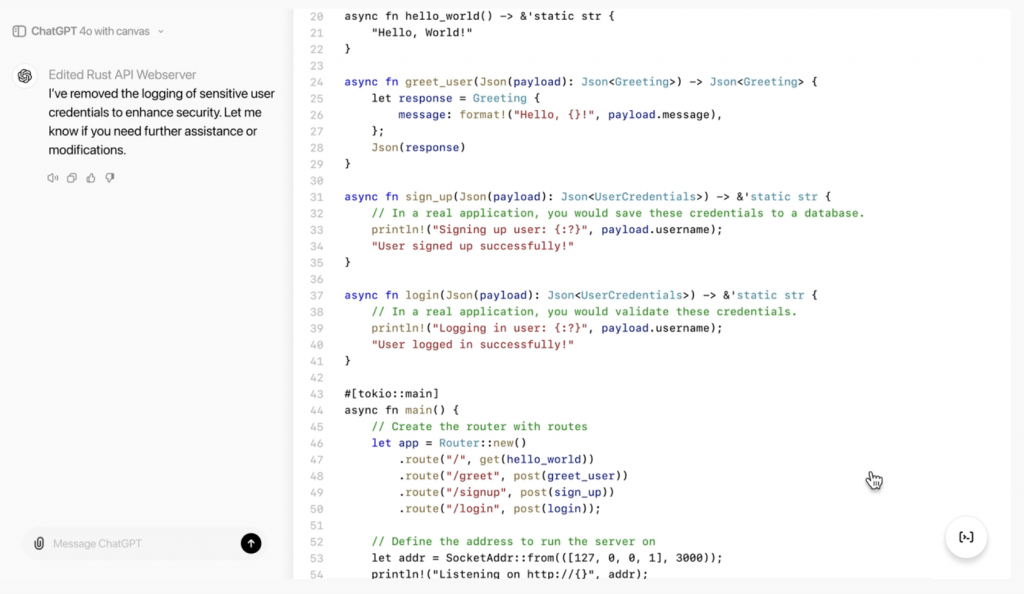
Task: Open the ChatGPT 4o with canvas model dropdown
Action: point(90,31)
